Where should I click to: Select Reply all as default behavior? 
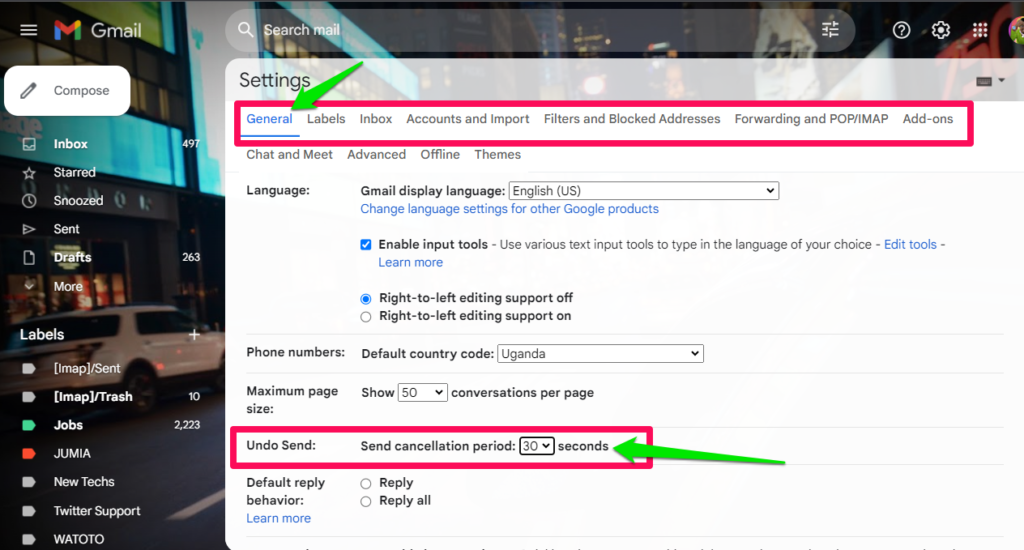(x=366, y=502)
